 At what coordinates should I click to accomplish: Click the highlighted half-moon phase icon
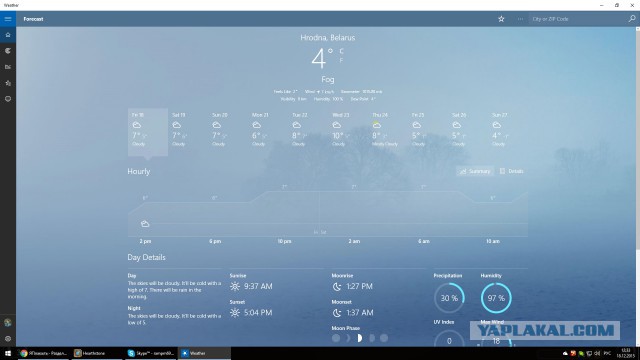click(x=359, y=338)
